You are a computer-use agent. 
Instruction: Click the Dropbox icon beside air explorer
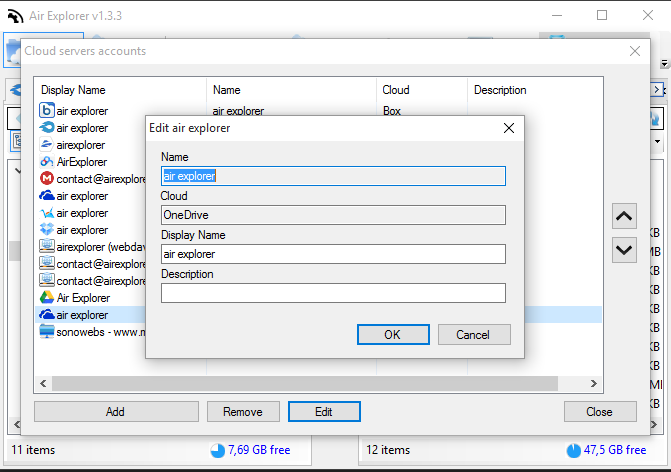click(x=47, y=229)
